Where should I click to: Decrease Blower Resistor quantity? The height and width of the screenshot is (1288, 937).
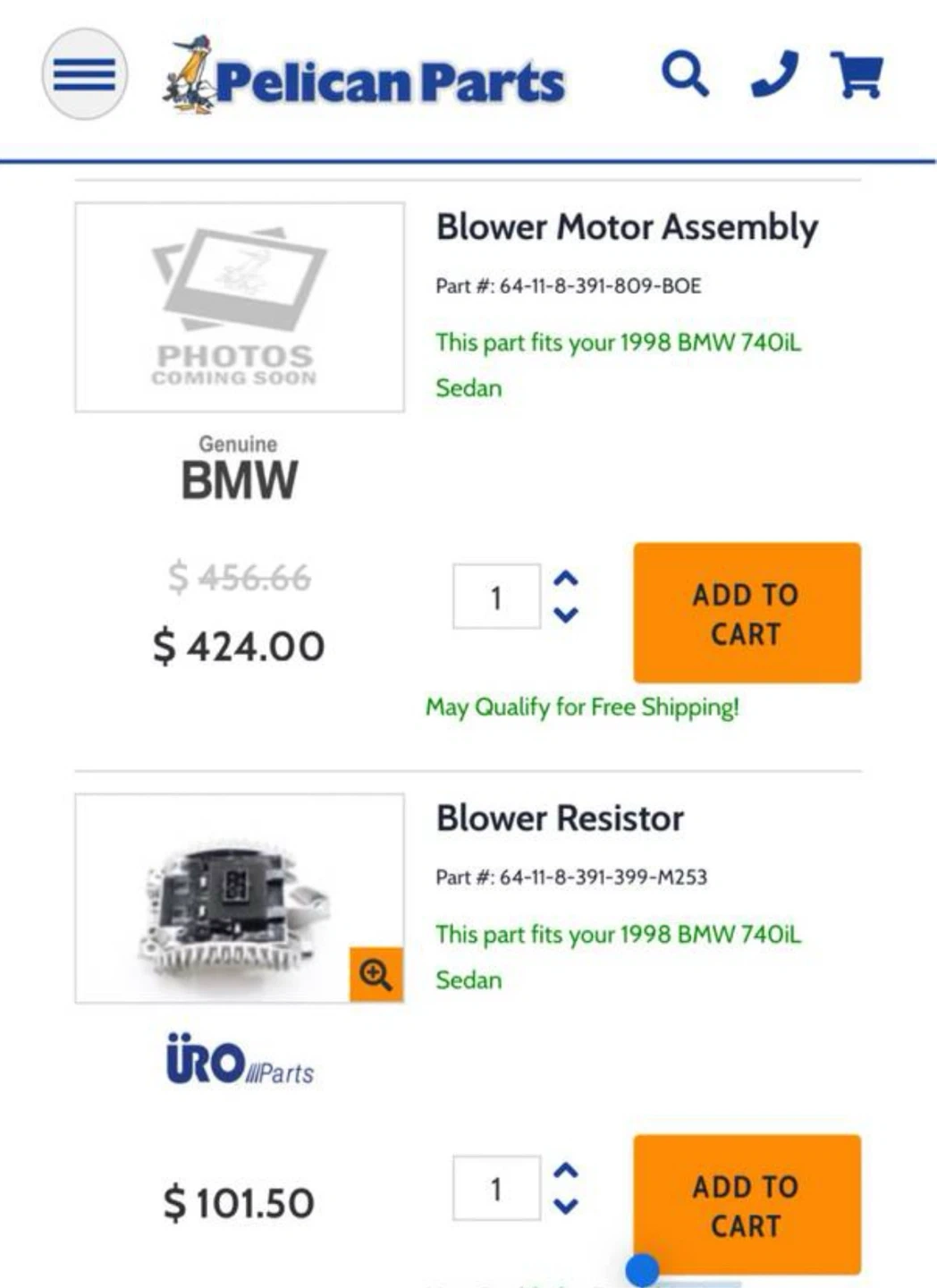pos(565,1206)
